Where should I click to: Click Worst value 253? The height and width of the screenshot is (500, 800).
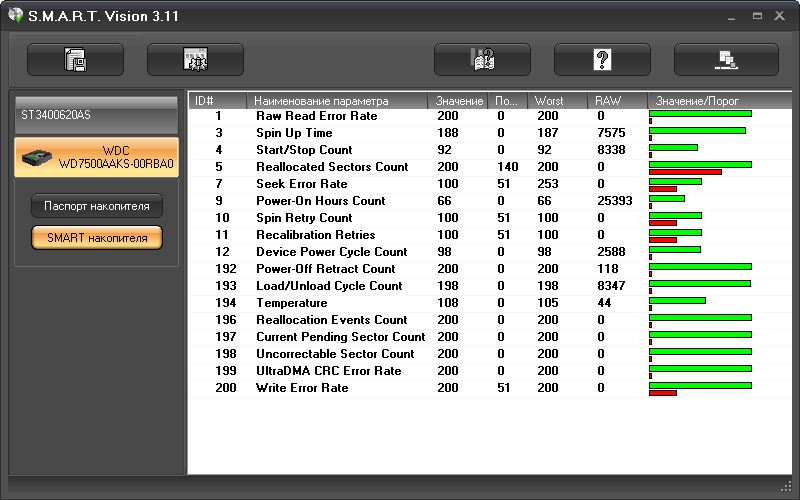[547, 184]
